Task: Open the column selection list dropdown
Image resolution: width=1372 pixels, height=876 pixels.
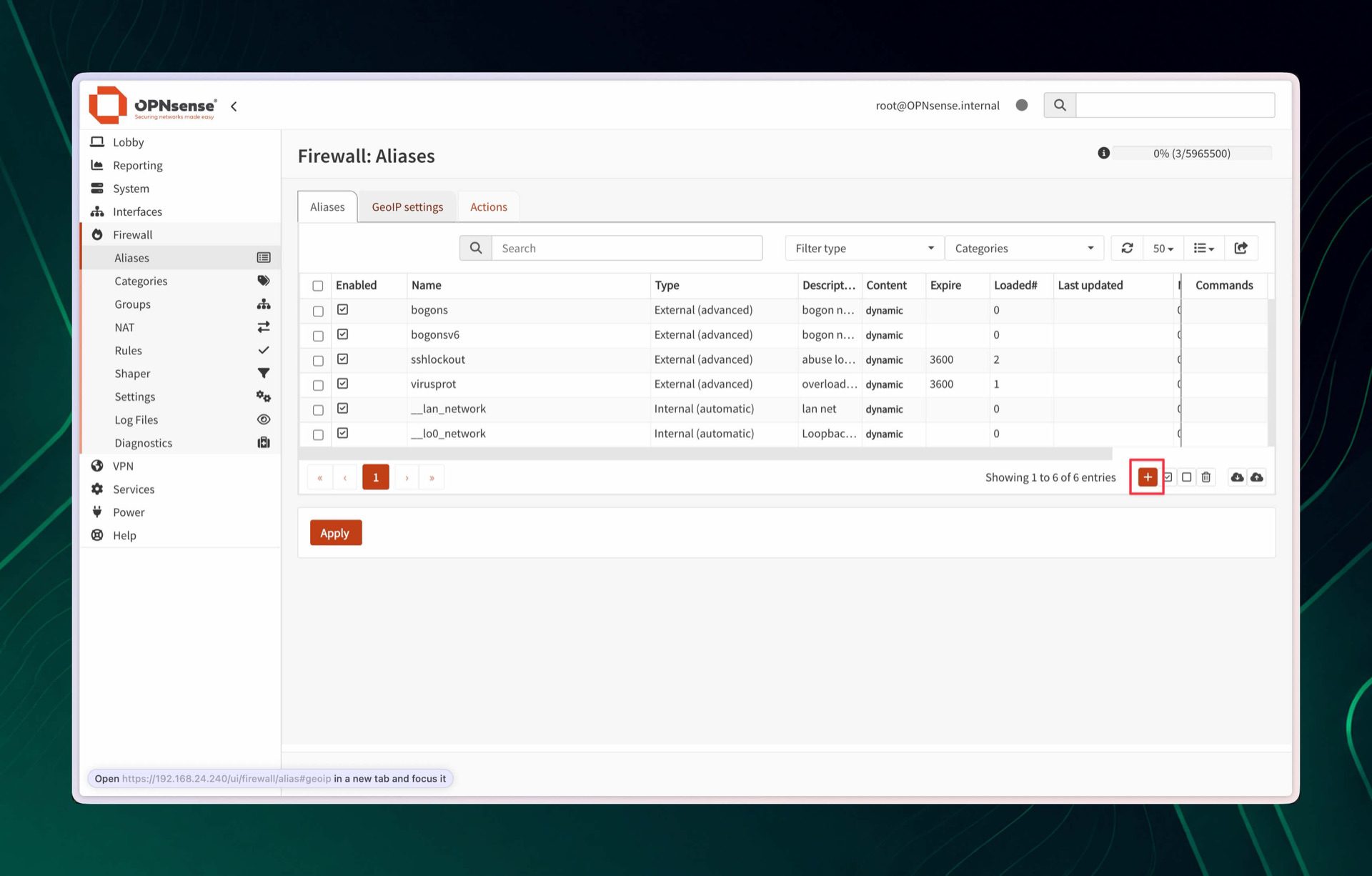Action: click(x=1204, y=248)
